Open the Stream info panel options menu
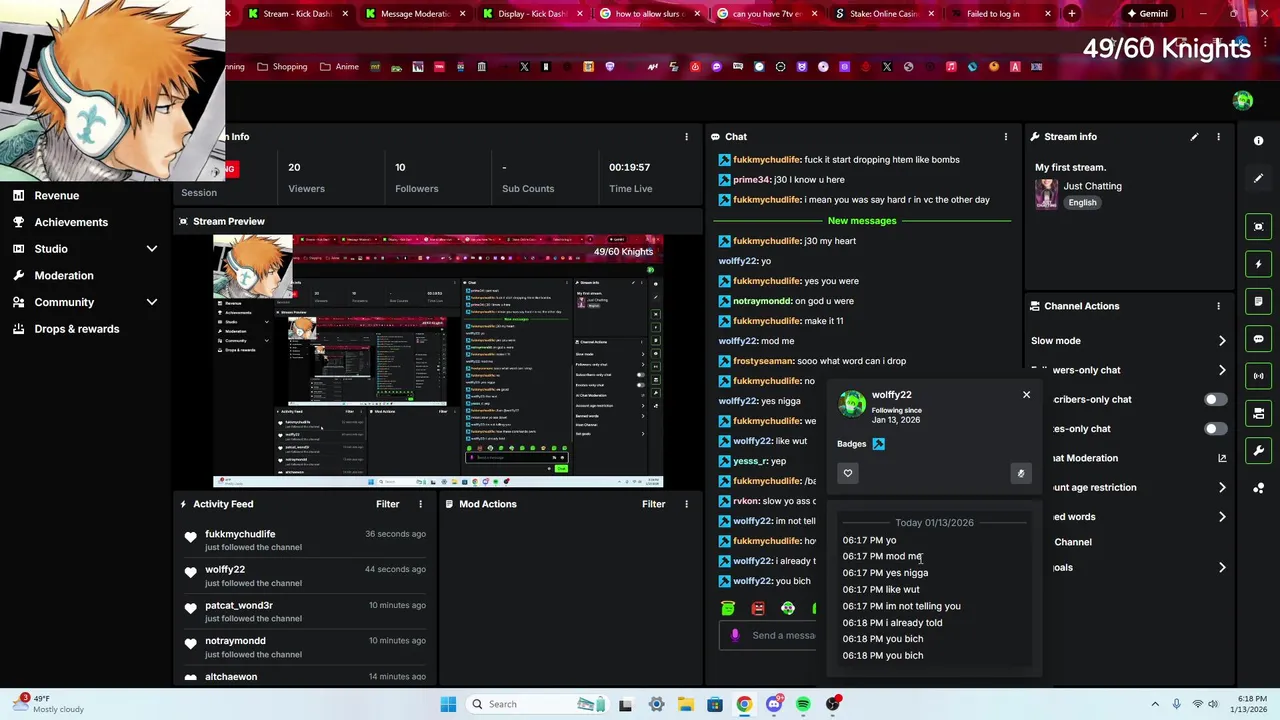This screenshot has height=720, width=1280. 1218,137
